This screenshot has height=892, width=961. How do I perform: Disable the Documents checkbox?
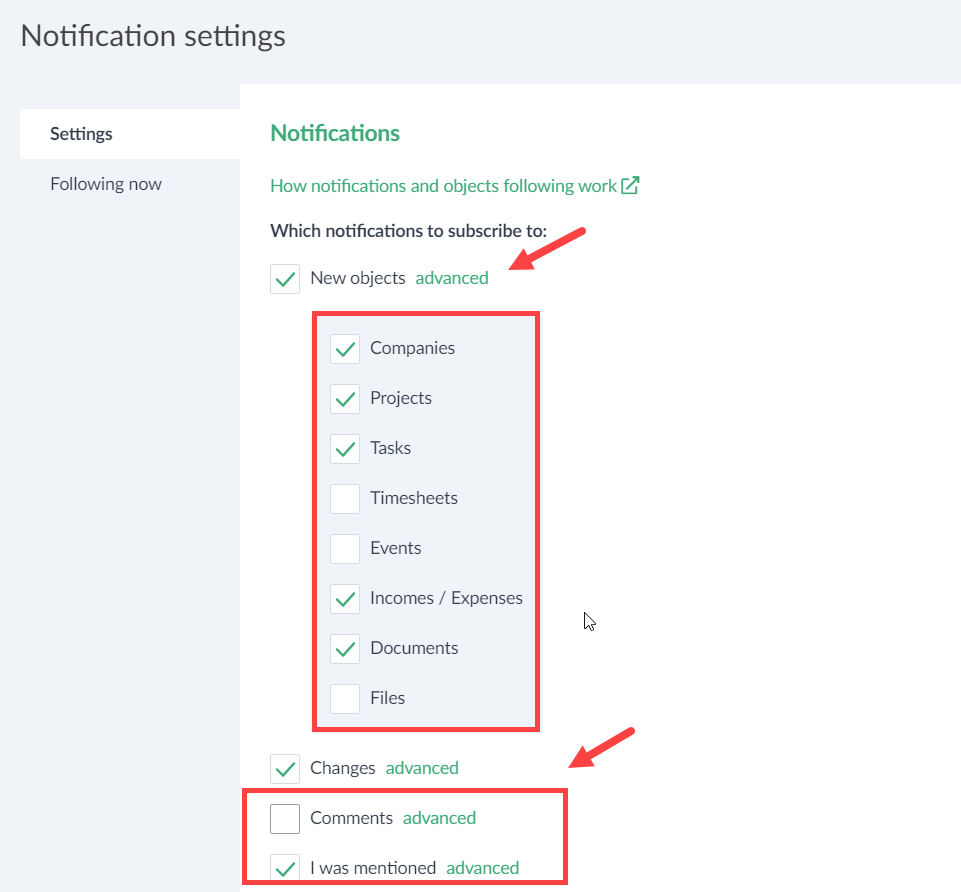point(345,648)
